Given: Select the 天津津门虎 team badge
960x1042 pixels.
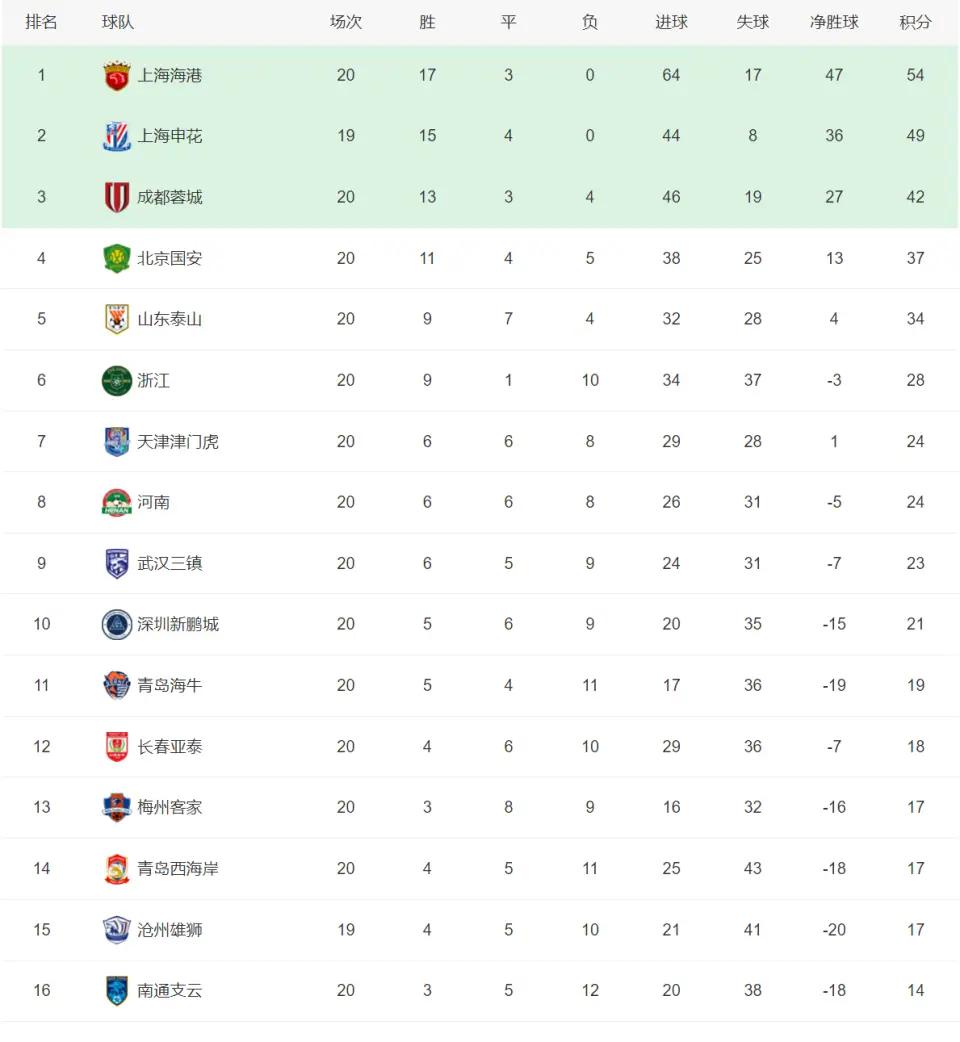Looking at the screenshot, I should (117, 442).
